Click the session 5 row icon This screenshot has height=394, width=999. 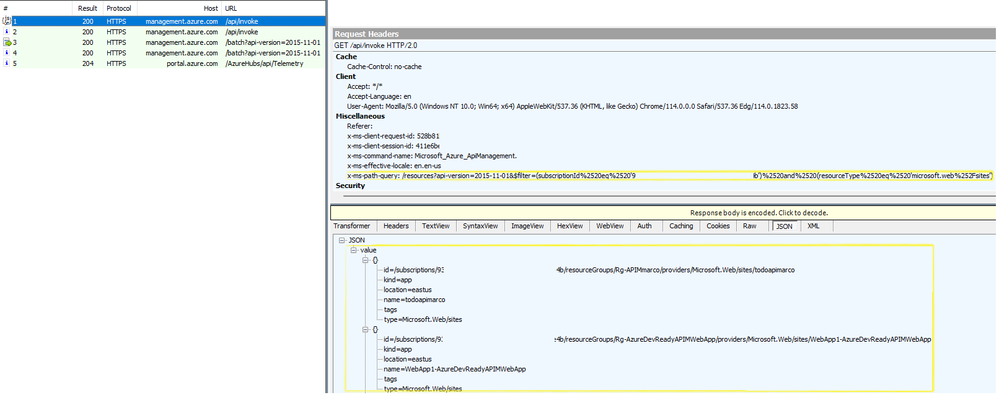click(7, 63)
